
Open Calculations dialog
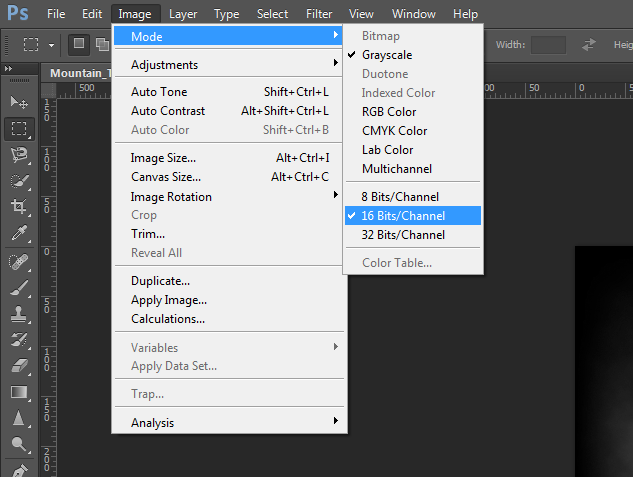click(x=228, y=319)
